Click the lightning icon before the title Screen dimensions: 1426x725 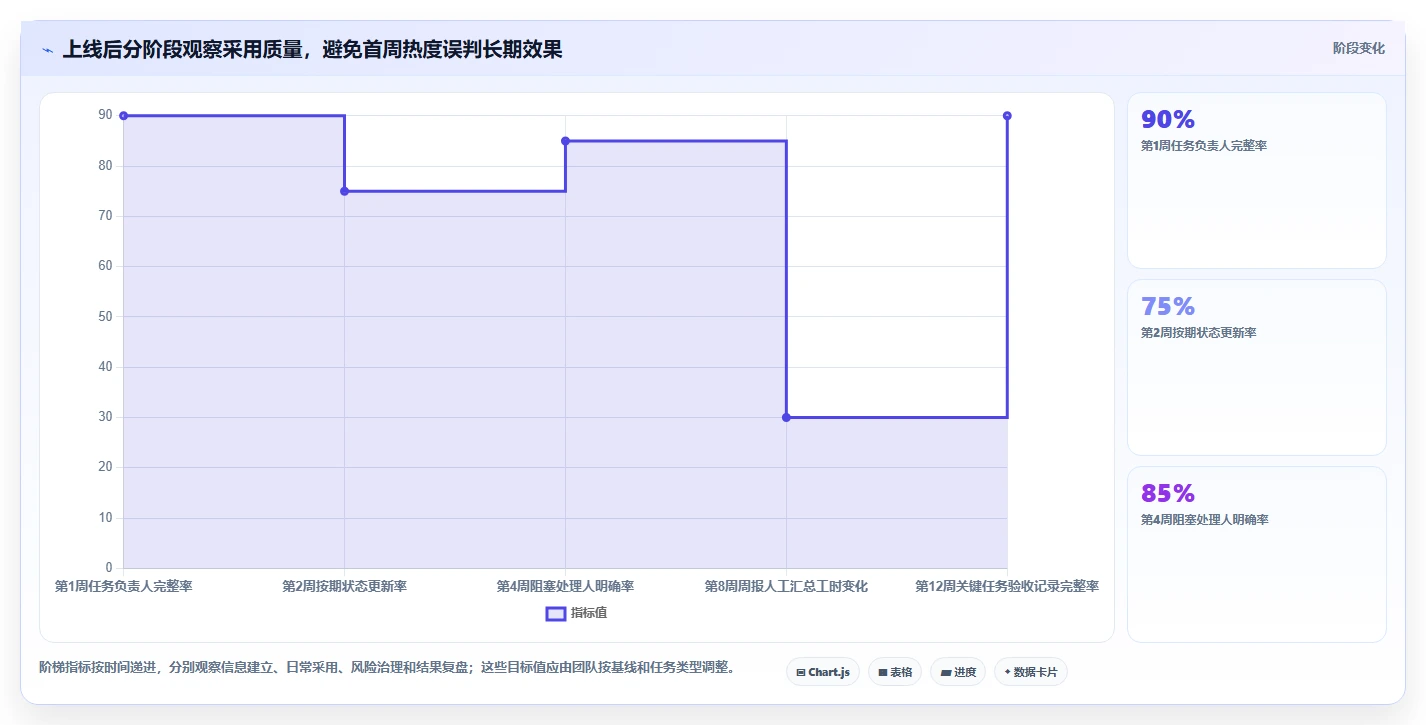click(x=47, y=50)
